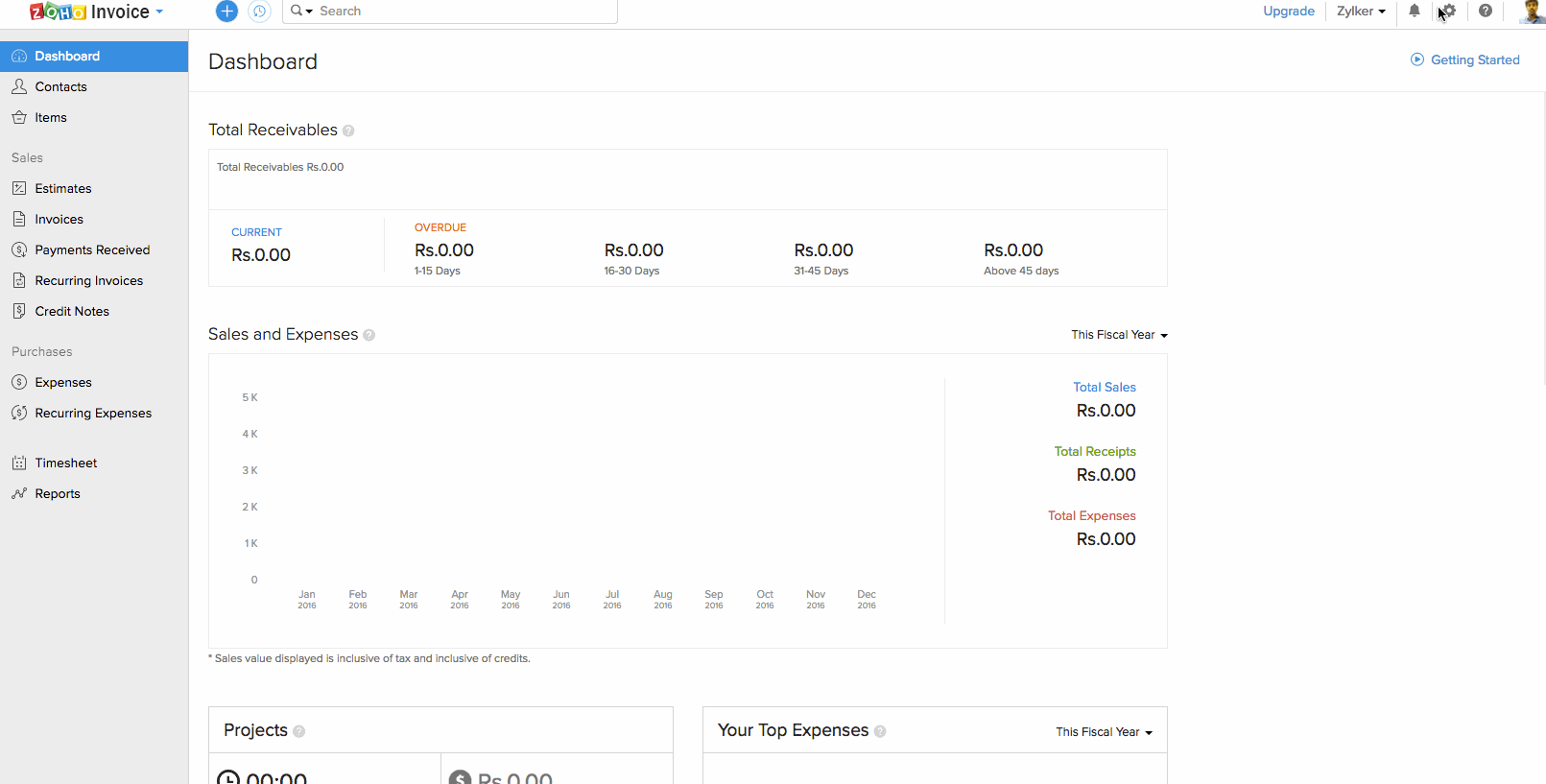Open the Getting Started link
Screen dimensions: 1546x784
[1475, 59]
